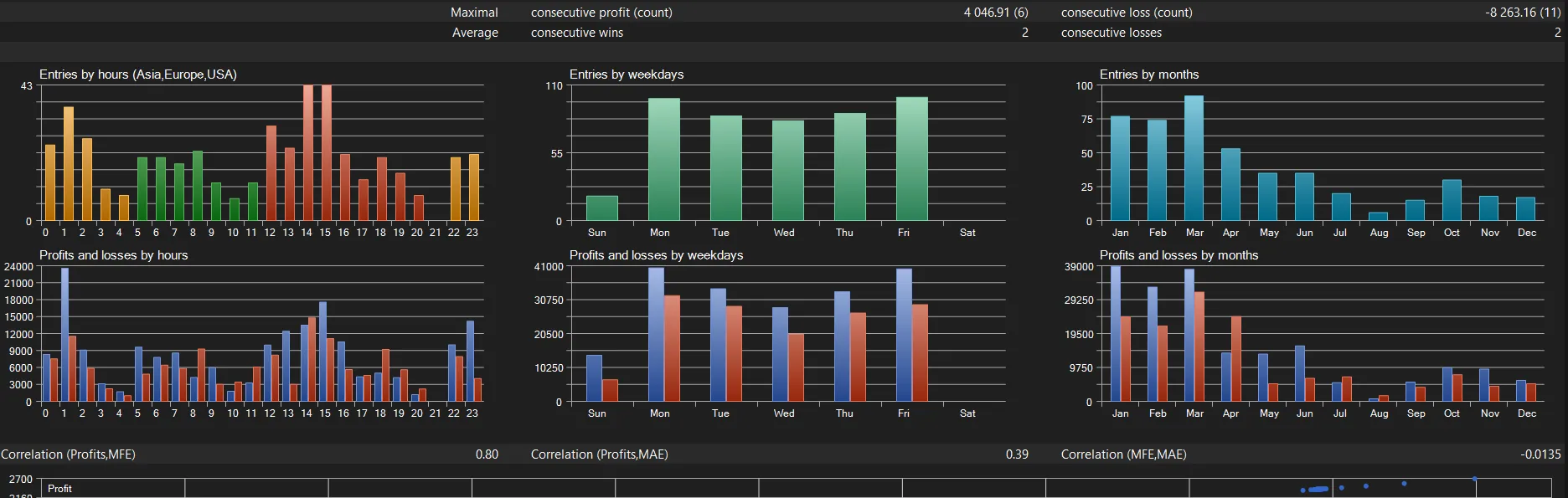Click the hour 15 bar in Entries by hours
This screenshot has width=1568, height=498.
[x=327, y=153]
